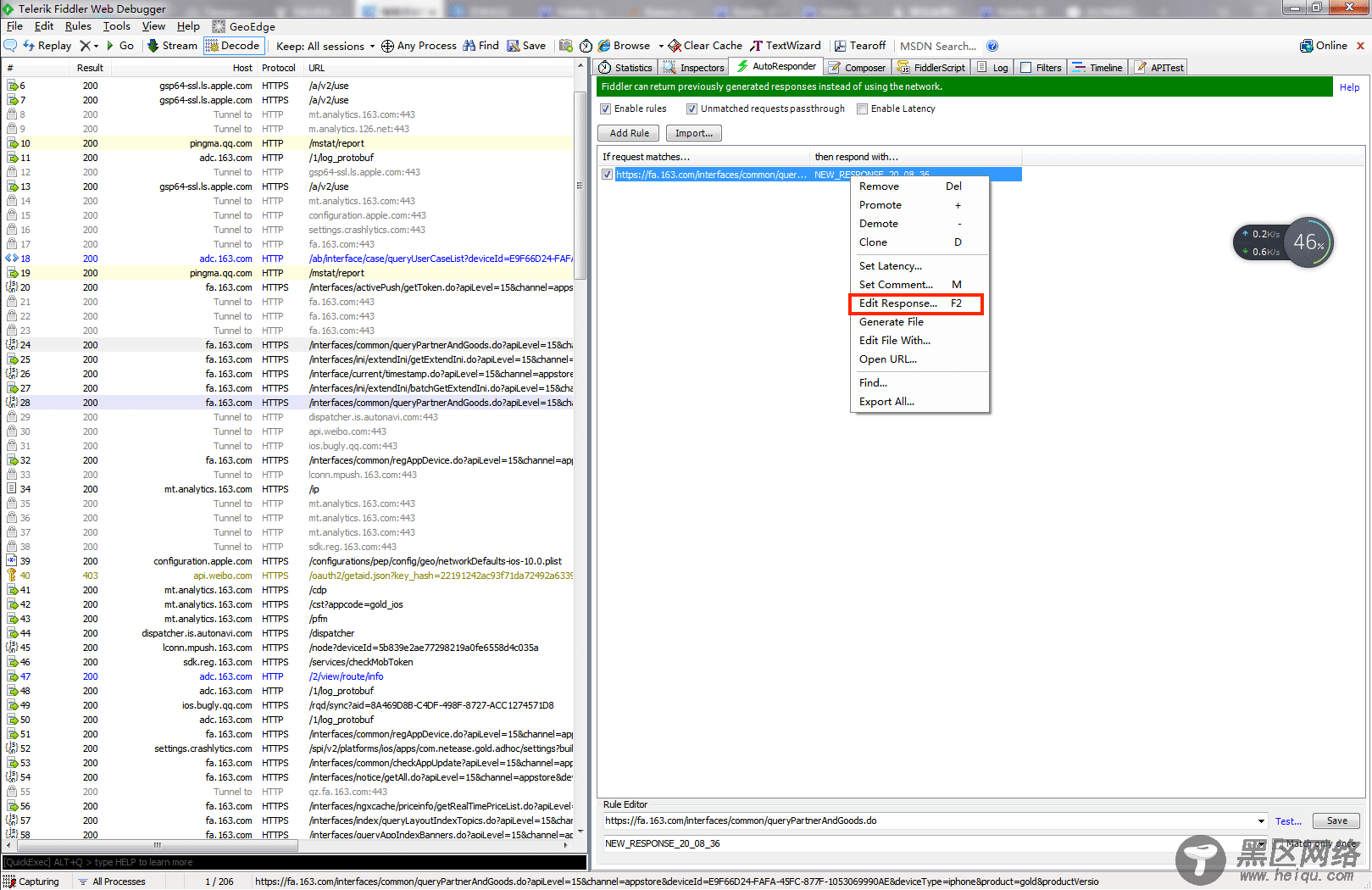Toggle the Decode toolbar button
This screenshot has width=1372, height=890.
(234, 46)
